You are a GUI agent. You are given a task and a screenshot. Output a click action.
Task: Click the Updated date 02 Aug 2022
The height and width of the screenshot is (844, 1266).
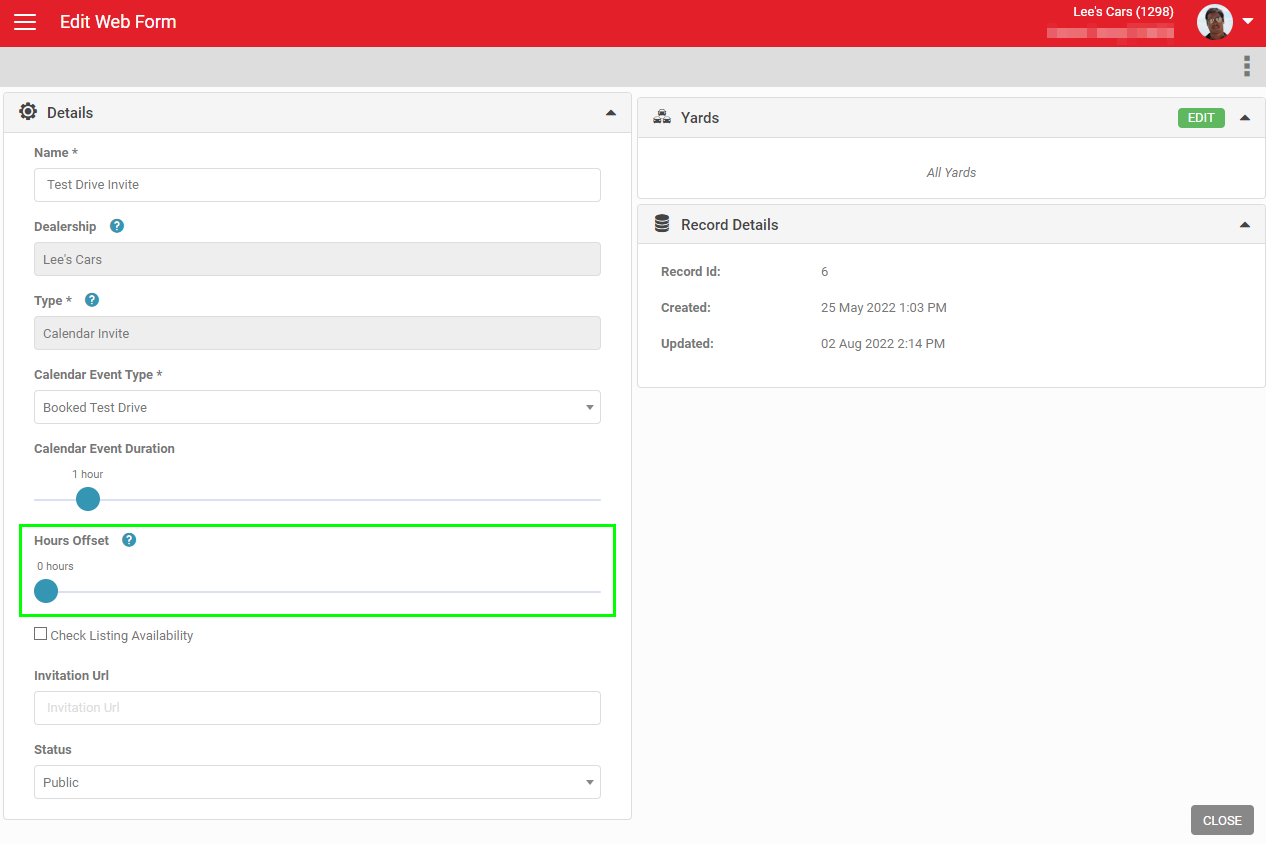[883, 344]
